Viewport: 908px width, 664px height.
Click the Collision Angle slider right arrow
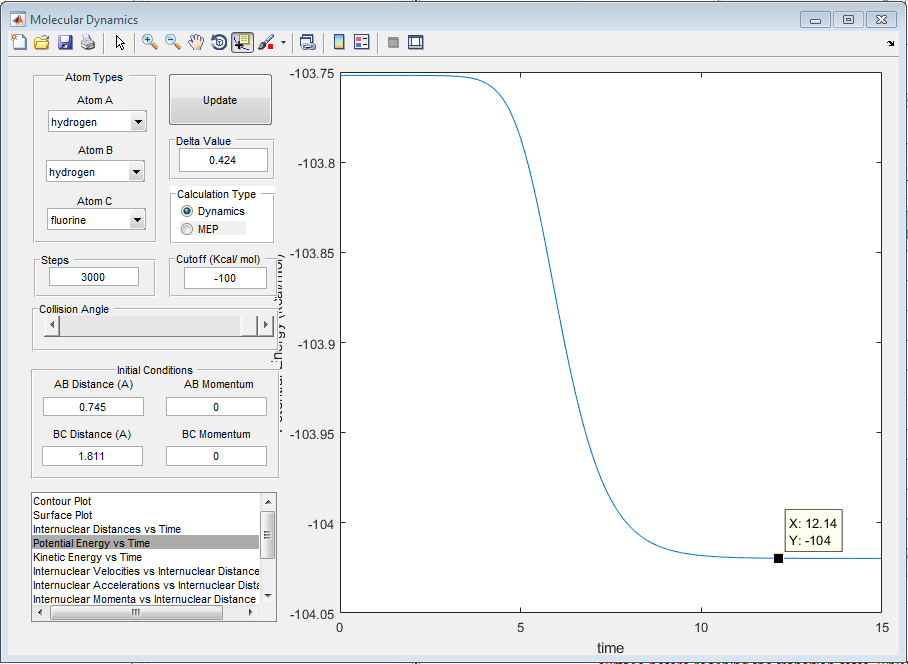266,326
